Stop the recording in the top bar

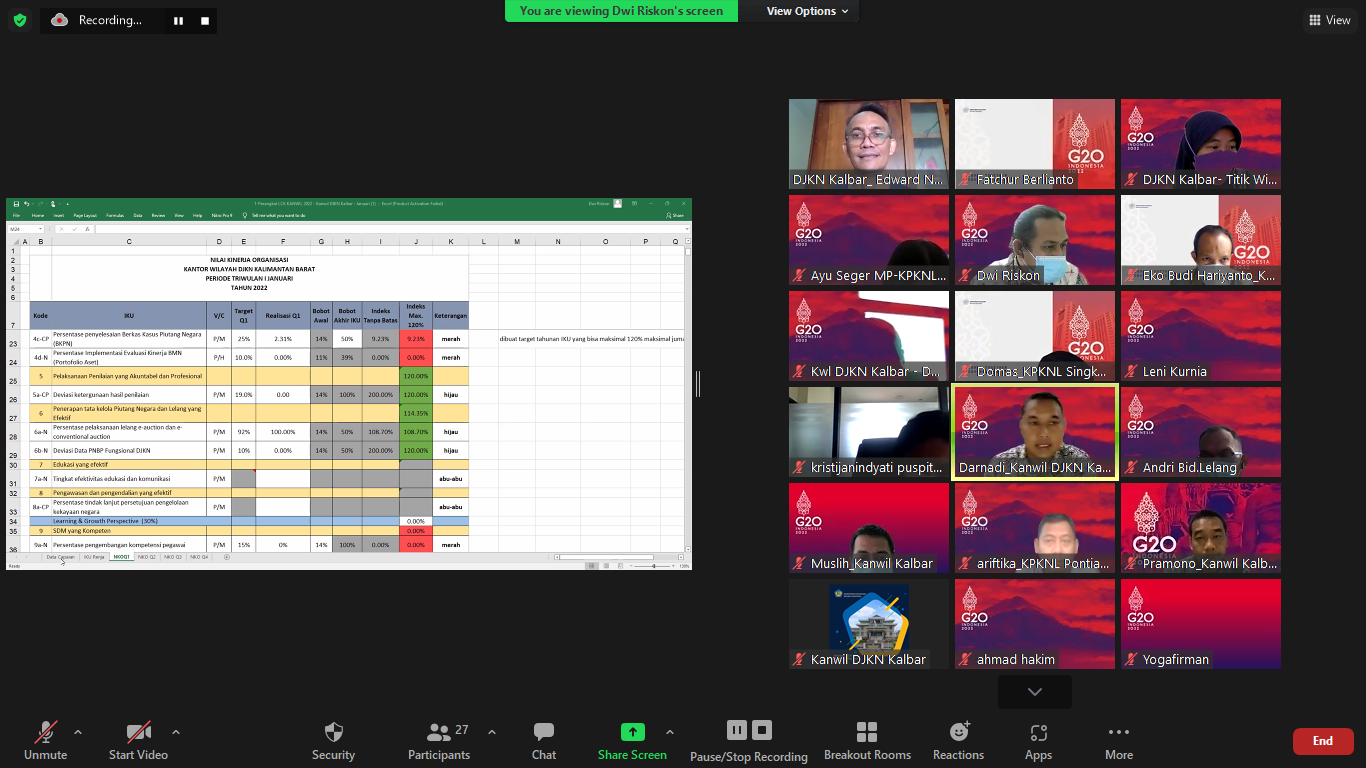205,20
